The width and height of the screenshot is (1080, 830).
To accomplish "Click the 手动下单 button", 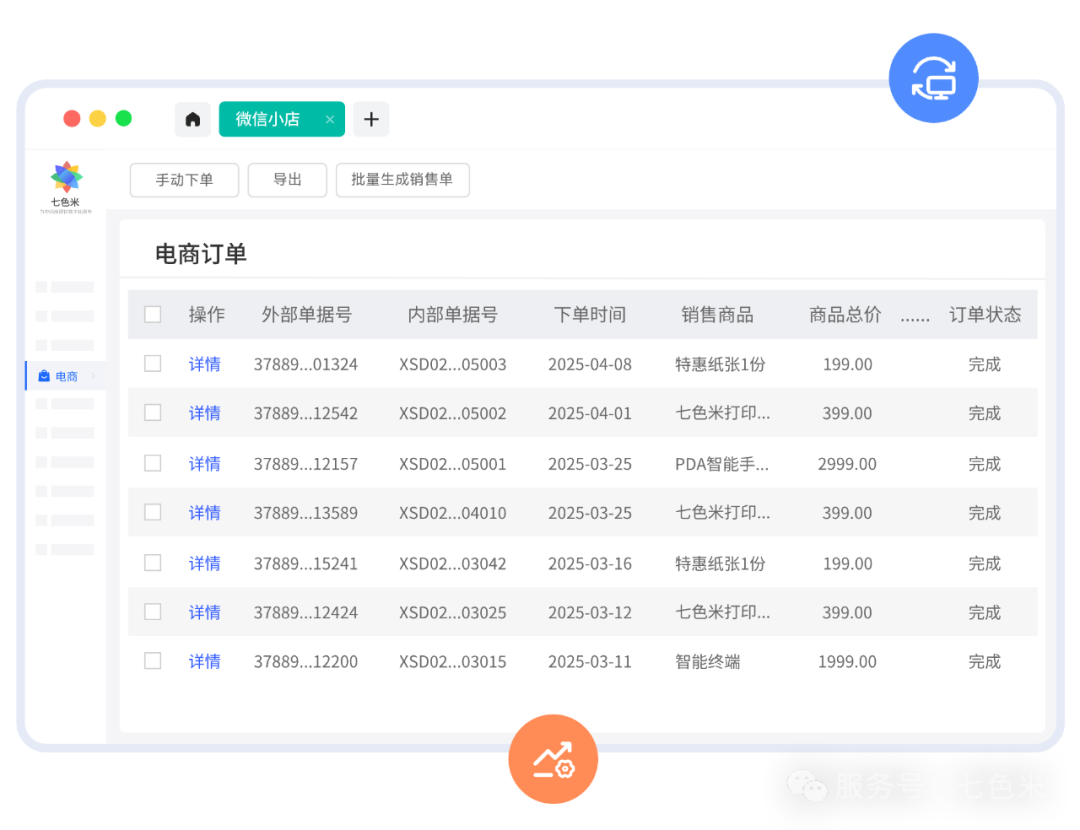I will (x=184, y=180).
